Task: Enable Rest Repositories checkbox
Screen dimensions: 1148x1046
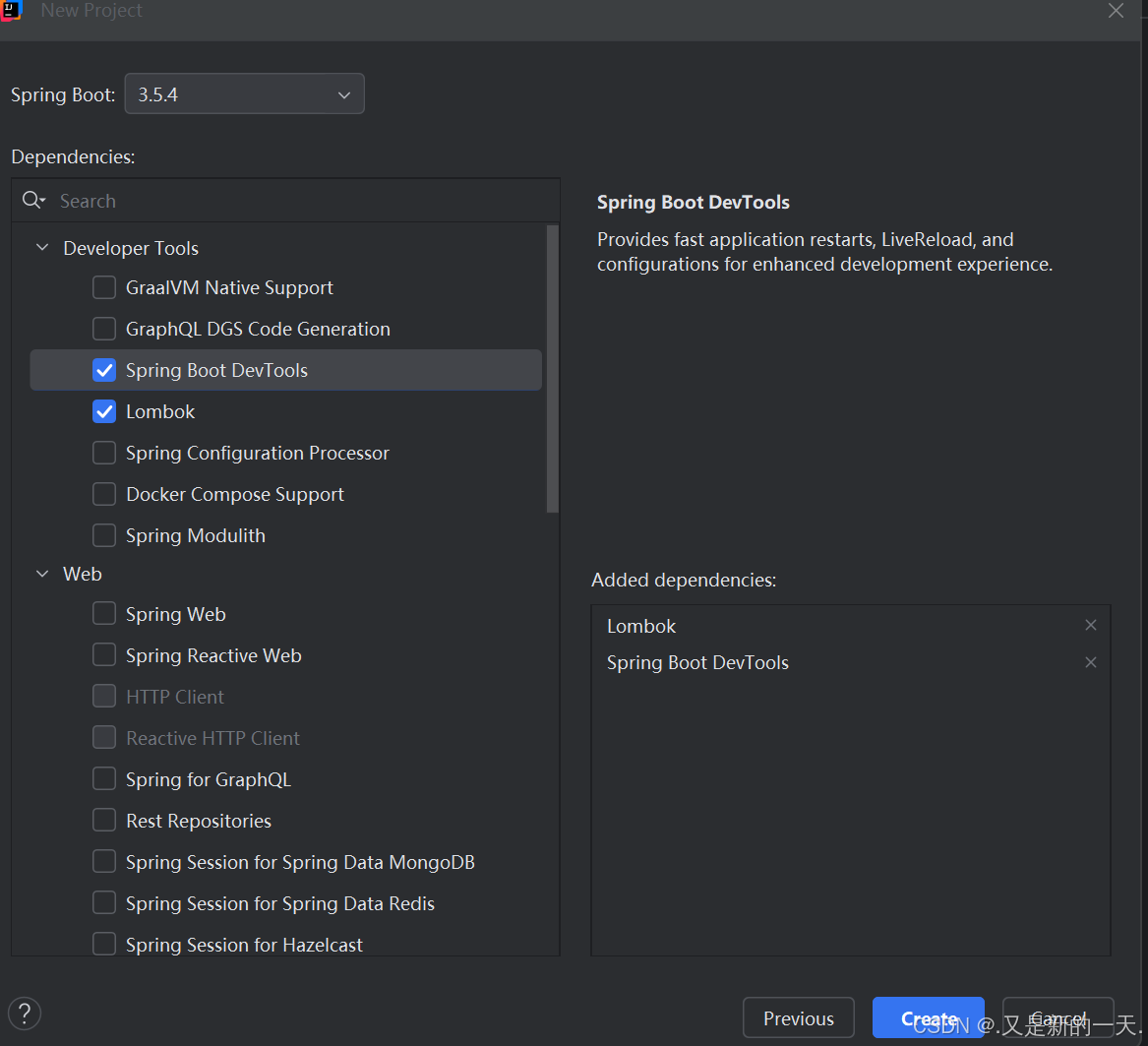Action: click(x=104, y=820)
